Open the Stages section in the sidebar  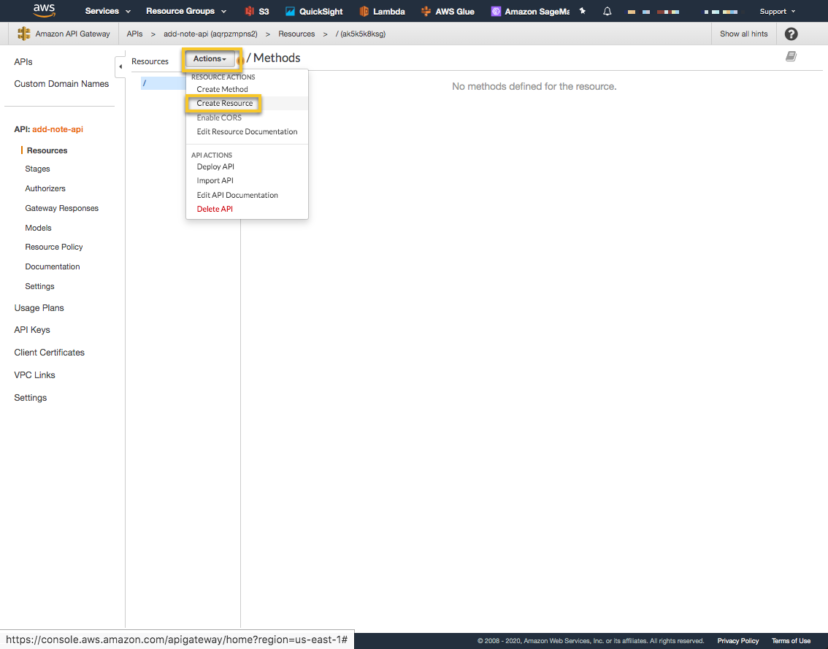(x=36, y=169)
